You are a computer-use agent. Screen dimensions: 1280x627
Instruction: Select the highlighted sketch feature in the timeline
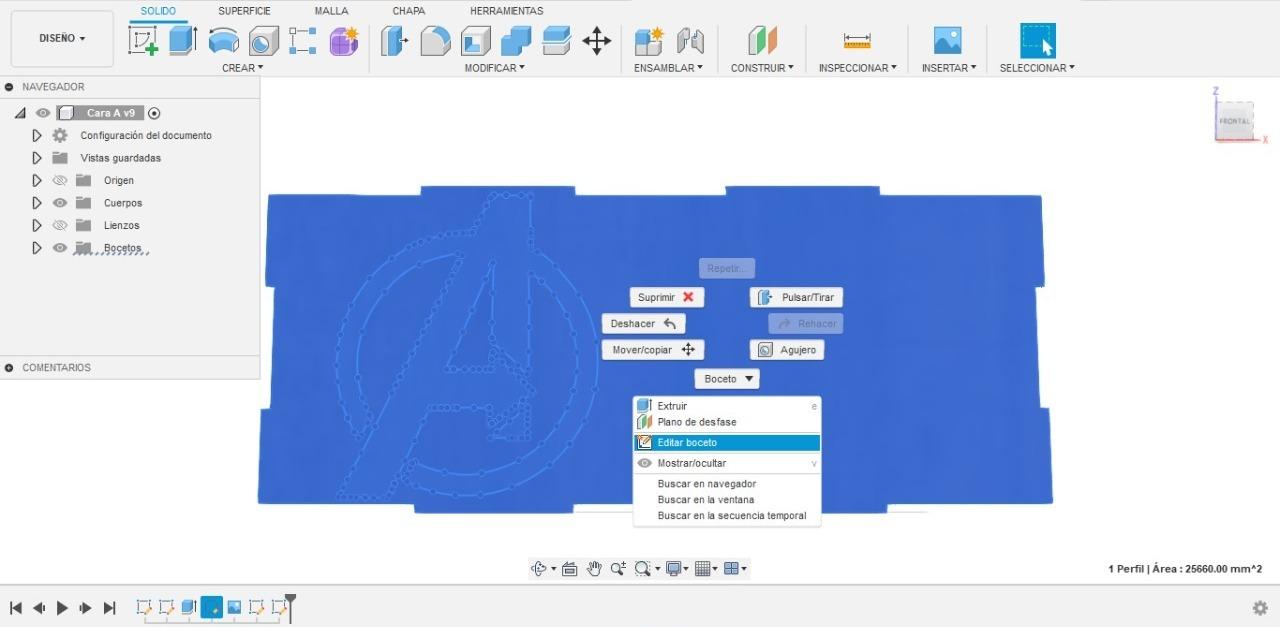[x=211, y=607]
